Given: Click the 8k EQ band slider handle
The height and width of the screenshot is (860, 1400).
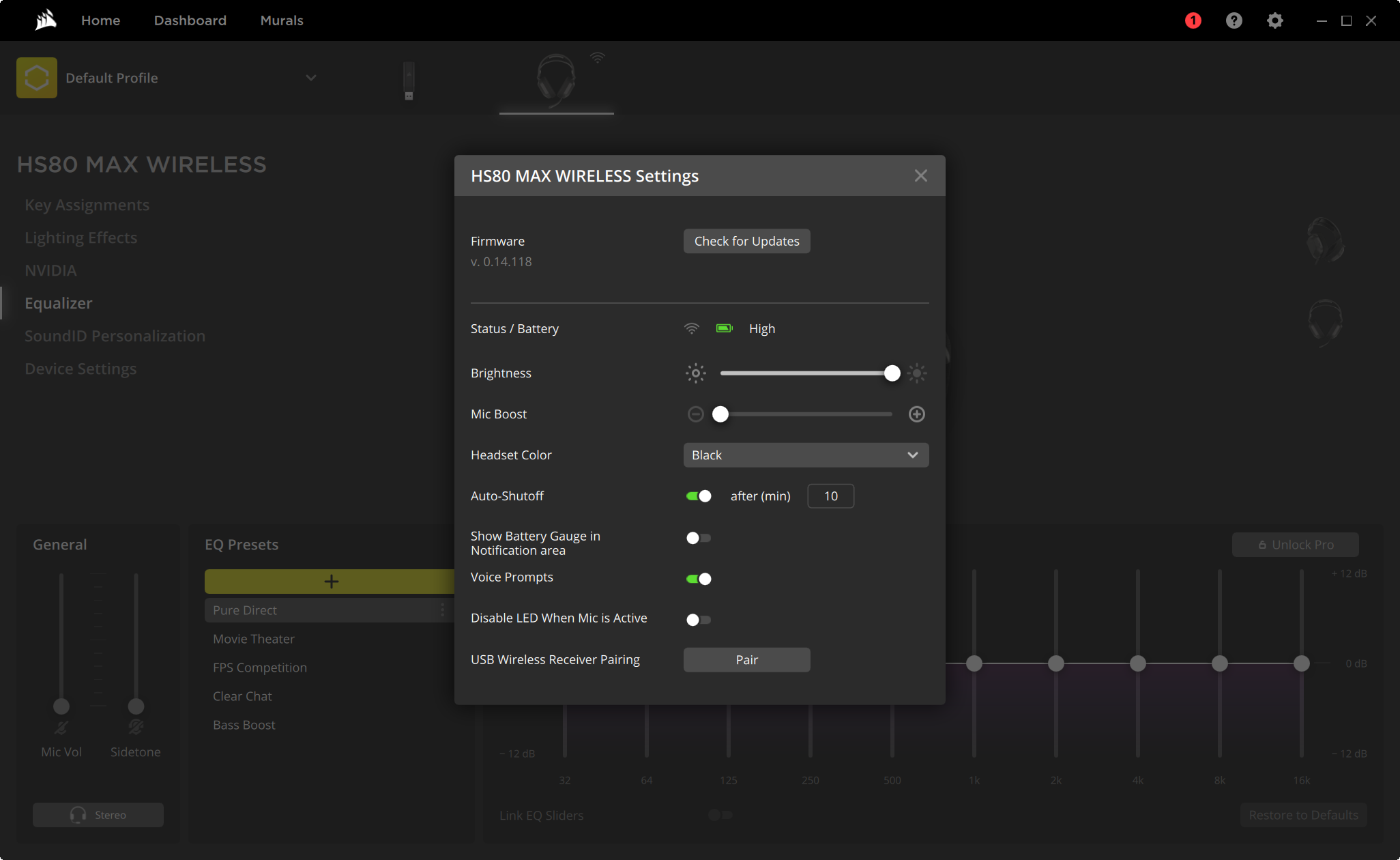Looking at the screenshot, I should click(1220, 663).
